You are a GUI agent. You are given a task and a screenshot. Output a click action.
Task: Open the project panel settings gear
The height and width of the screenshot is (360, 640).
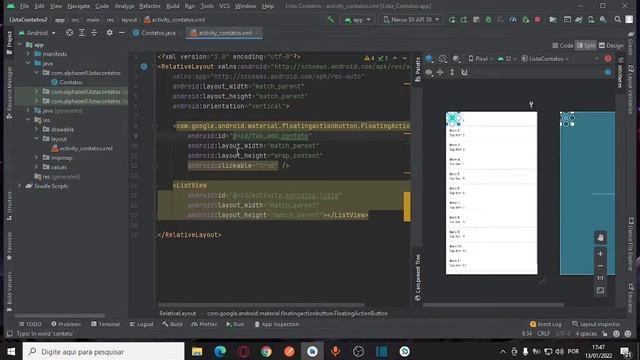click(109, 33)
